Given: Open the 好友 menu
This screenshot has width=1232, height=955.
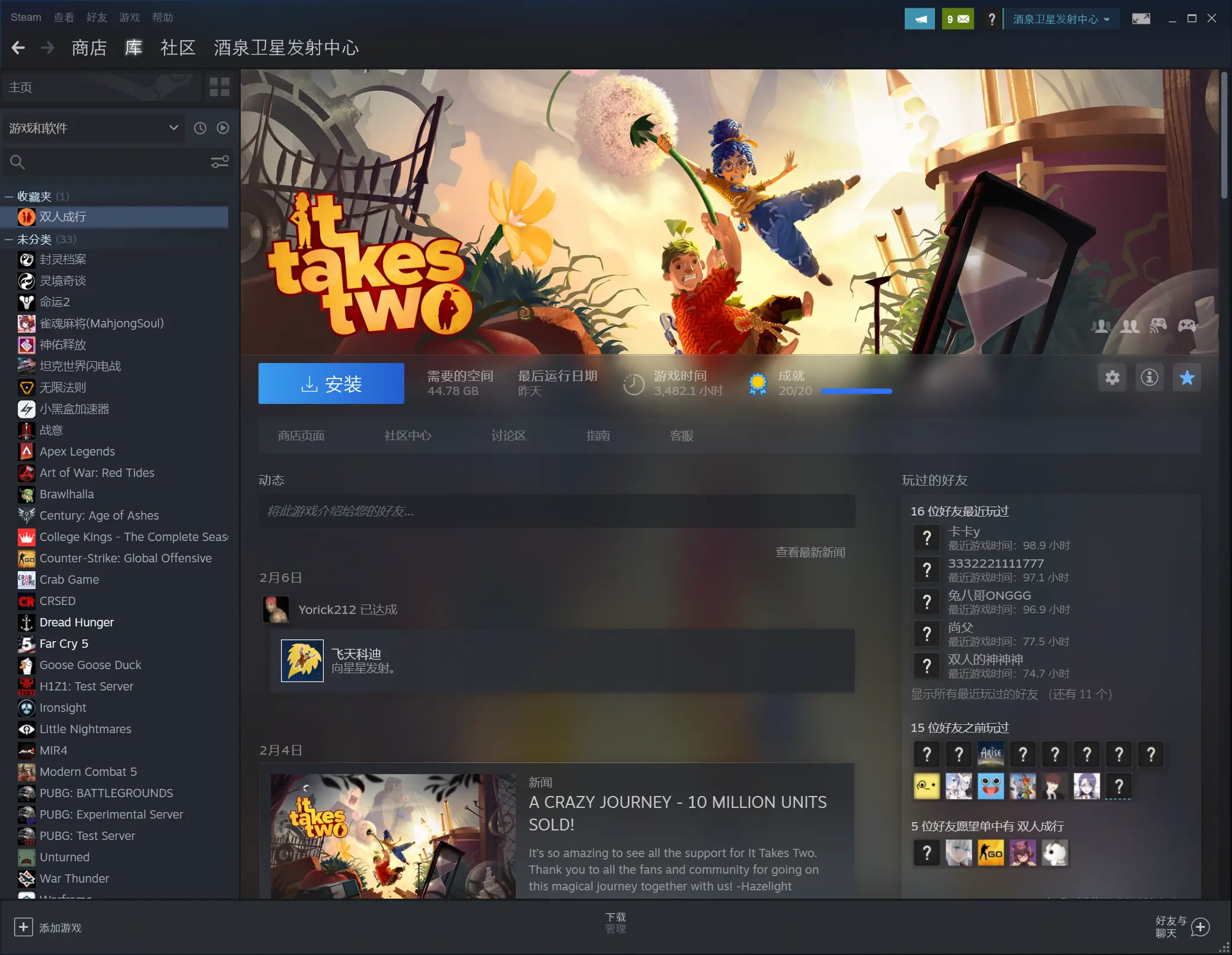Looking at the screenshot, I should point(97,17).
